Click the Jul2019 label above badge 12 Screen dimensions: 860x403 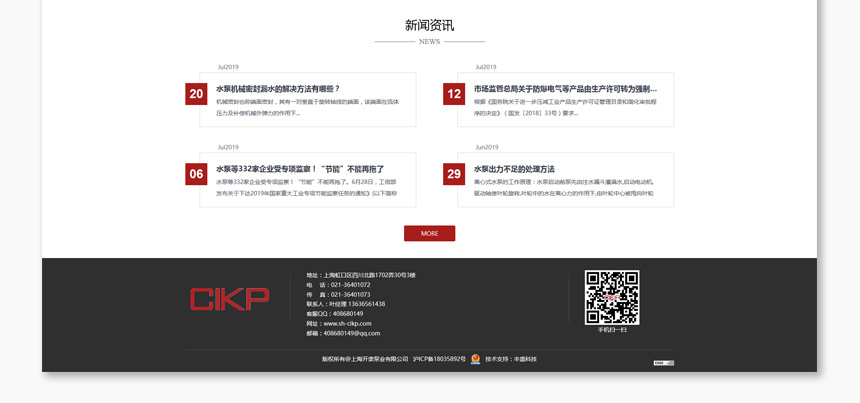(x=486, y=67)
